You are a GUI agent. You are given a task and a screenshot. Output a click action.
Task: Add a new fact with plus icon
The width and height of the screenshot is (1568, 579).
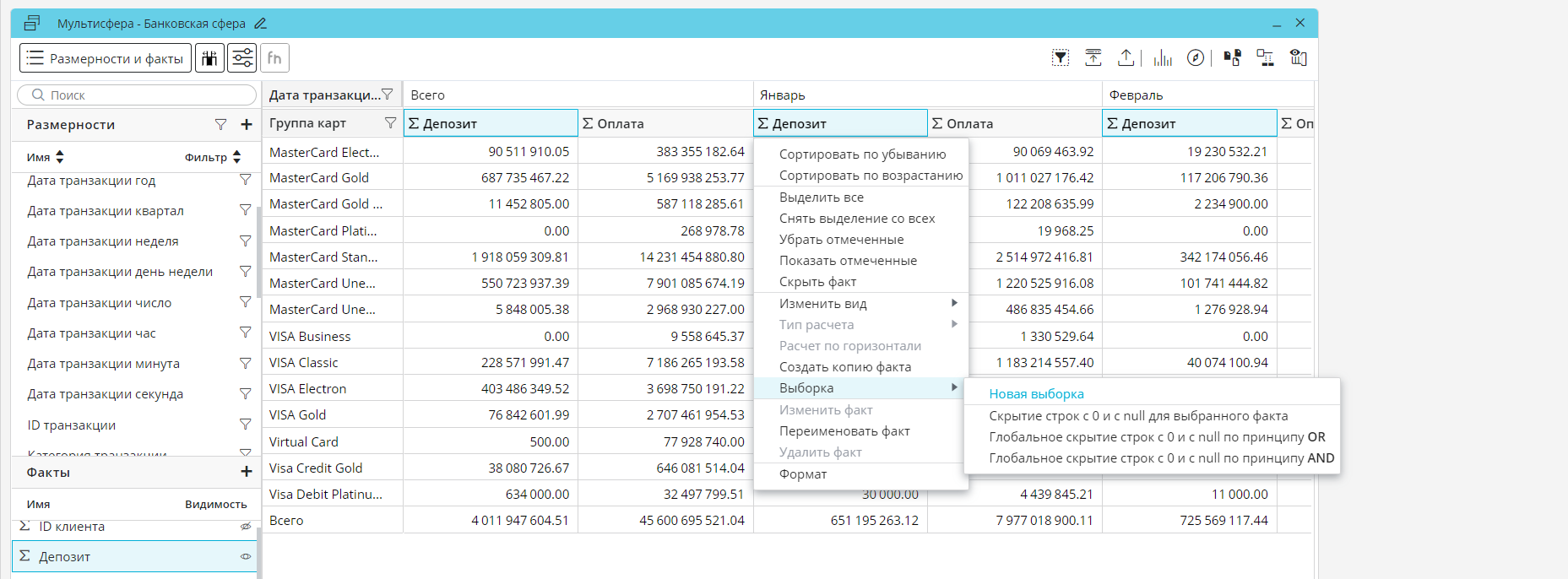coord(247,472)
